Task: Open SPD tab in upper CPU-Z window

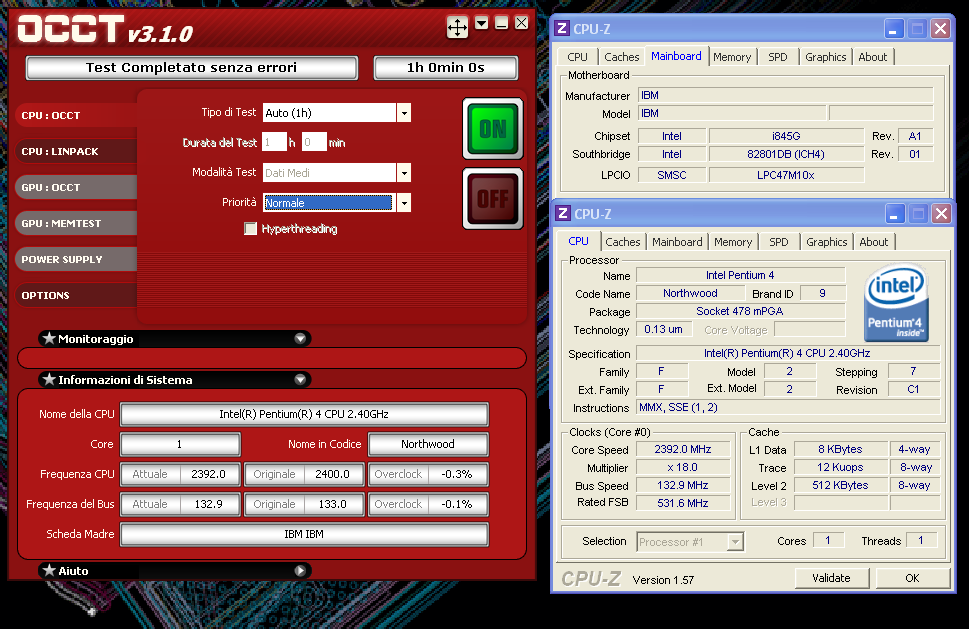Action: tap(778, 57)
